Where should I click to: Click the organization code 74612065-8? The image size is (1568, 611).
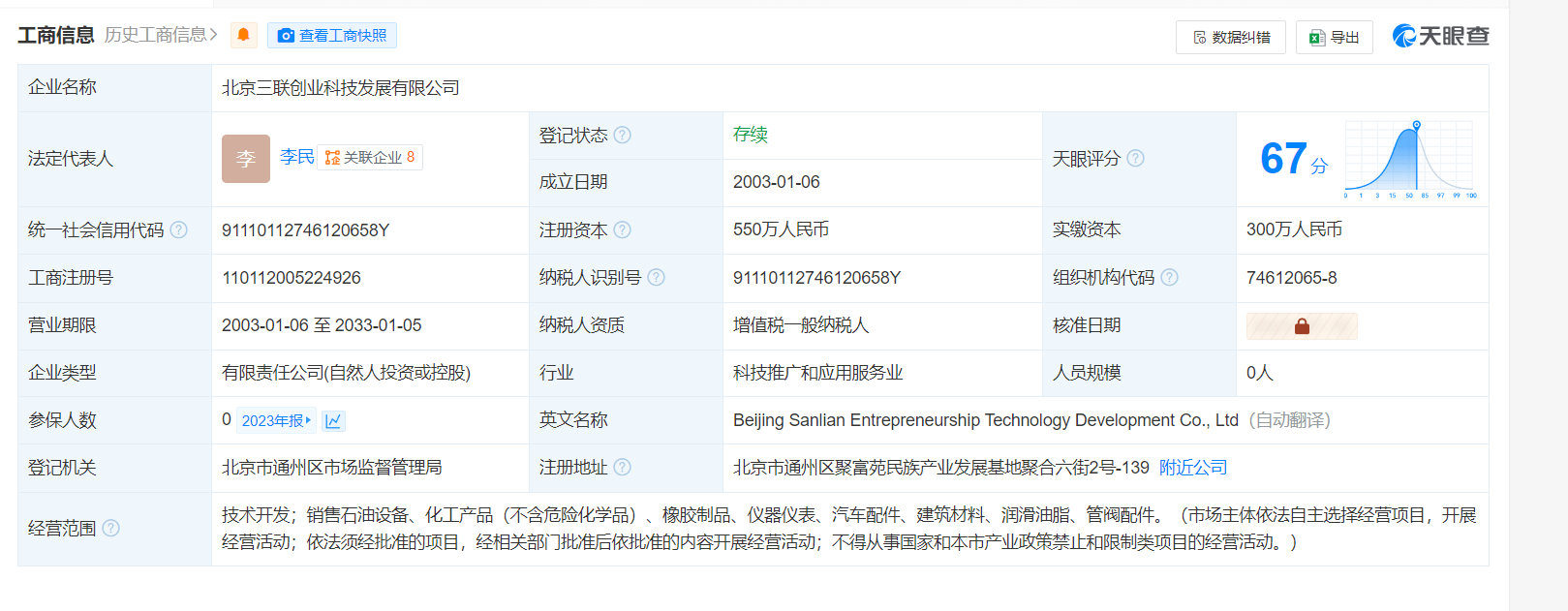[x=1292, y=278]
